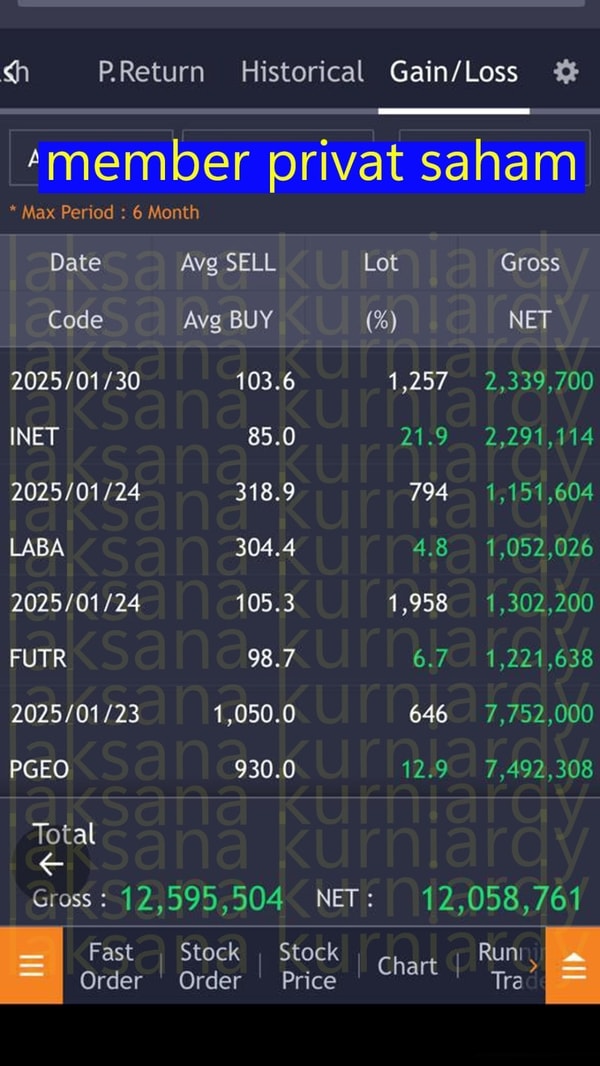Tap the orange expand-up icon at bottom right
The image size is (600, 1066).
tap(573, 966)
